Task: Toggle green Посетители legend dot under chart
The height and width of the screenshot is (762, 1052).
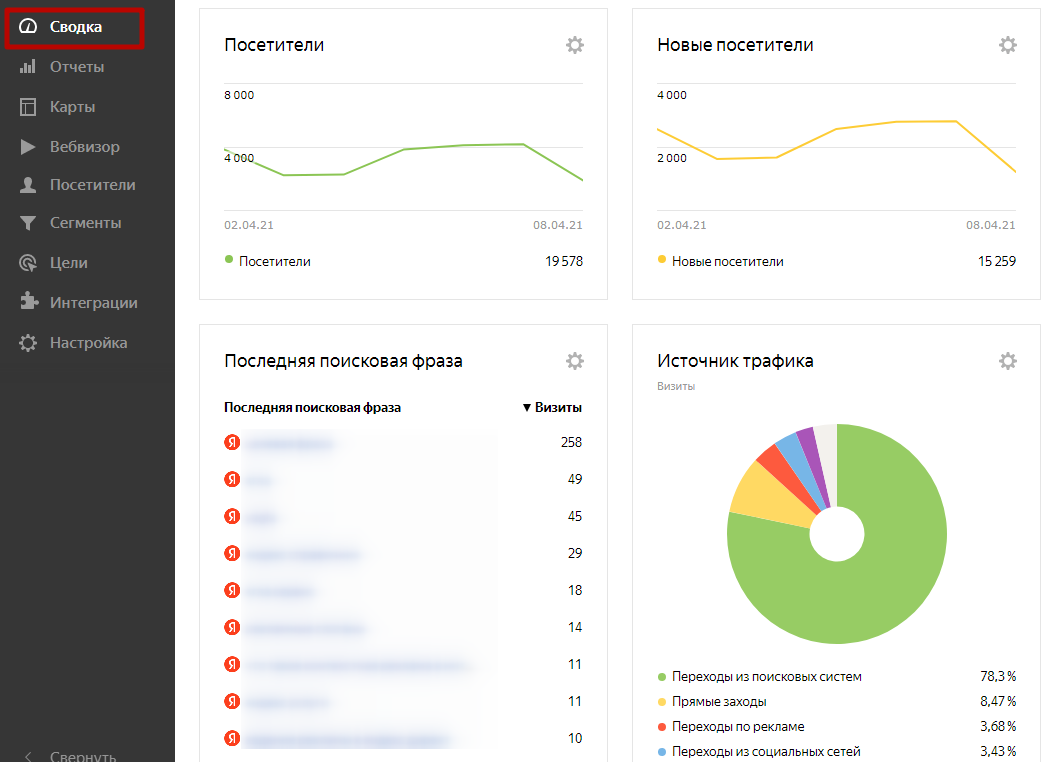Action: tap(229, 260)
